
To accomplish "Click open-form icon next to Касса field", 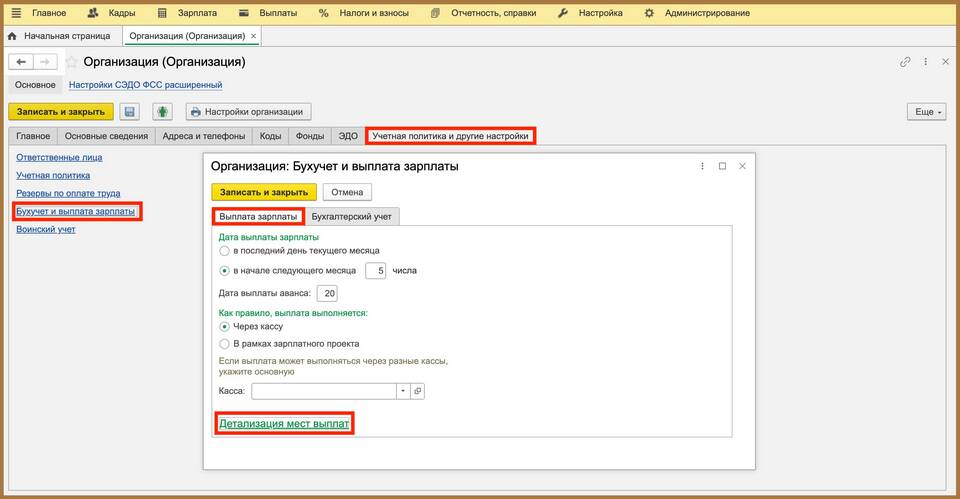I will click(418, 391).
